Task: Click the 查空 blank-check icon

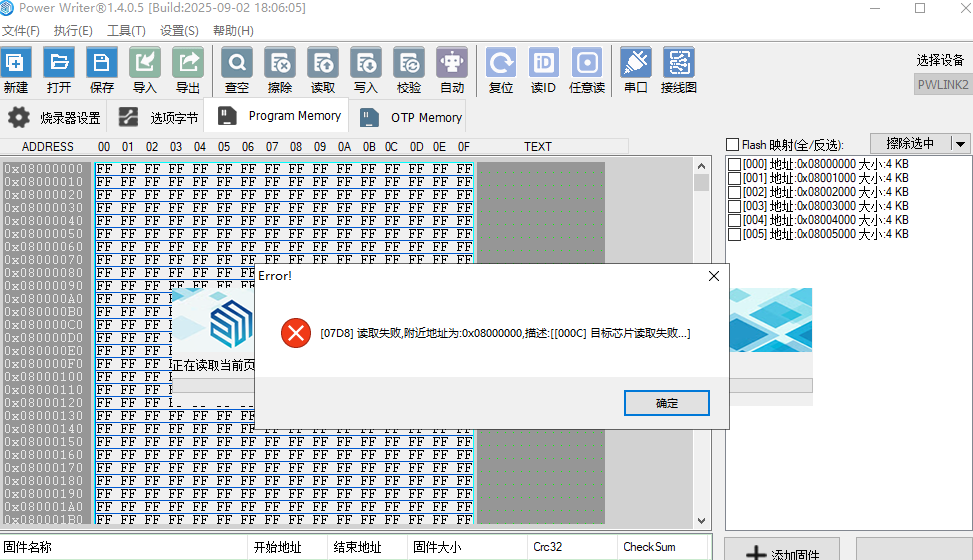Action: coord(237,63)
